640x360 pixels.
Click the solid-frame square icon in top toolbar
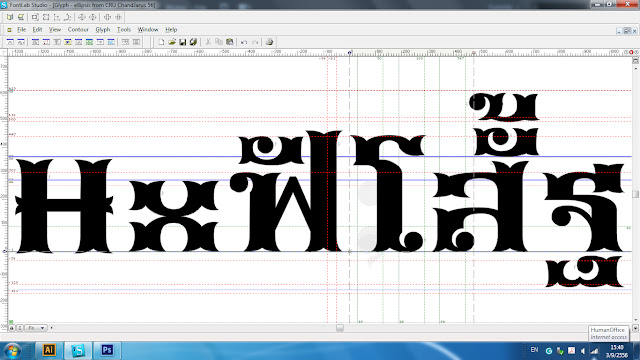click(35, 17)
